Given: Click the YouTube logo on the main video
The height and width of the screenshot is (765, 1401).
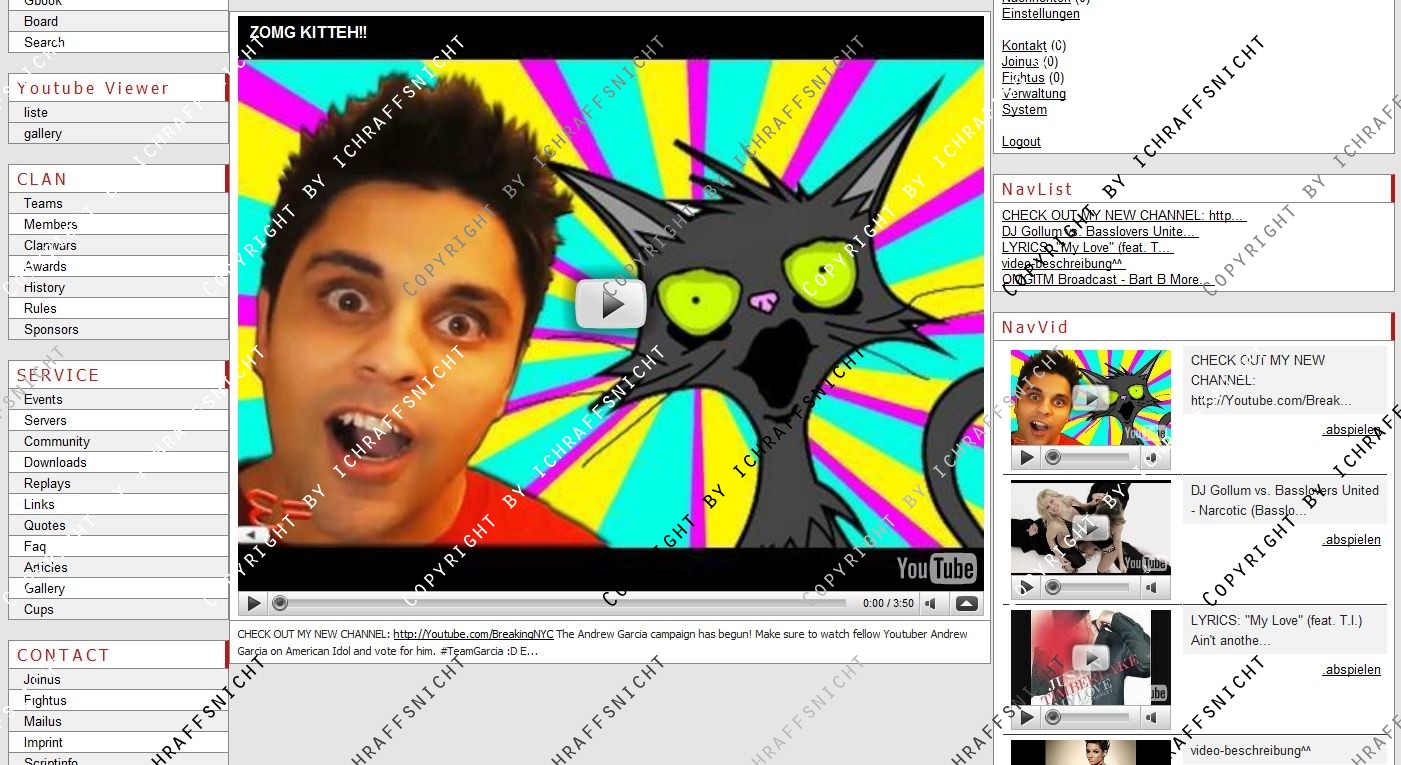Looking at the screenshot, I should point(936,568).
